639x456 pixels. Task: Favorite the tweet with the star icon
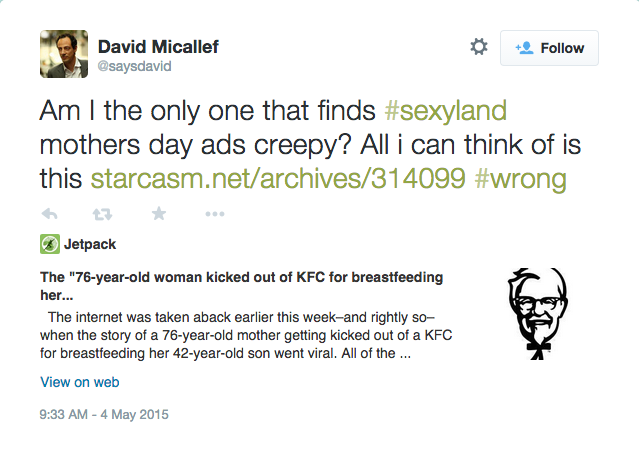(x=159, y=213)
